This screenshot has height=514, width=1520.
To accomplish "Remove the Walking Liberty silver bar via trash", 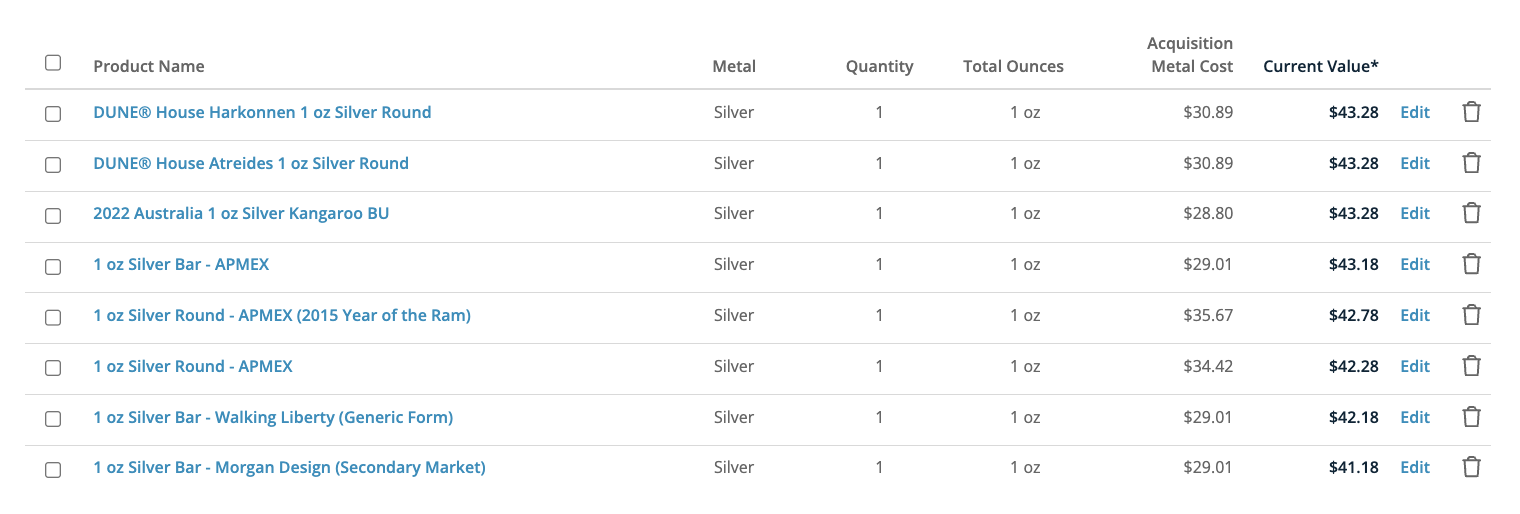I will coord(1471,417).
